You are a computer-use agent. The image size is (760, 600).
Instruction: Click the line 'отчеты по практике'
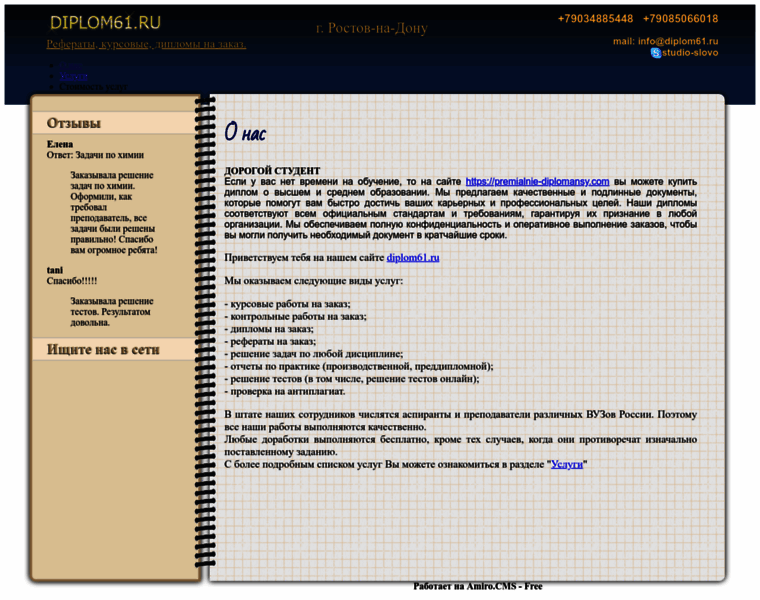[x=359, y=366]
